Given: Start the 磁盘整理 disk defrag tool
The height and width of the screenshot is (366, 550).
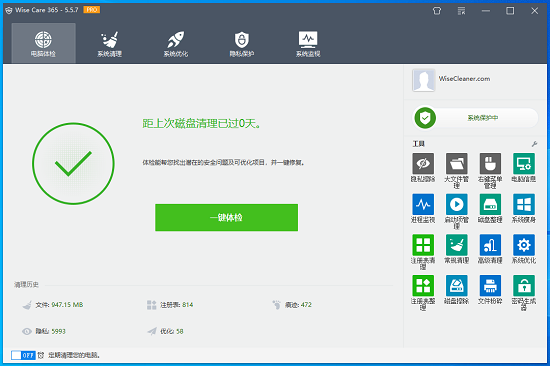Looking at the screenshot, I should click(490, 208).
